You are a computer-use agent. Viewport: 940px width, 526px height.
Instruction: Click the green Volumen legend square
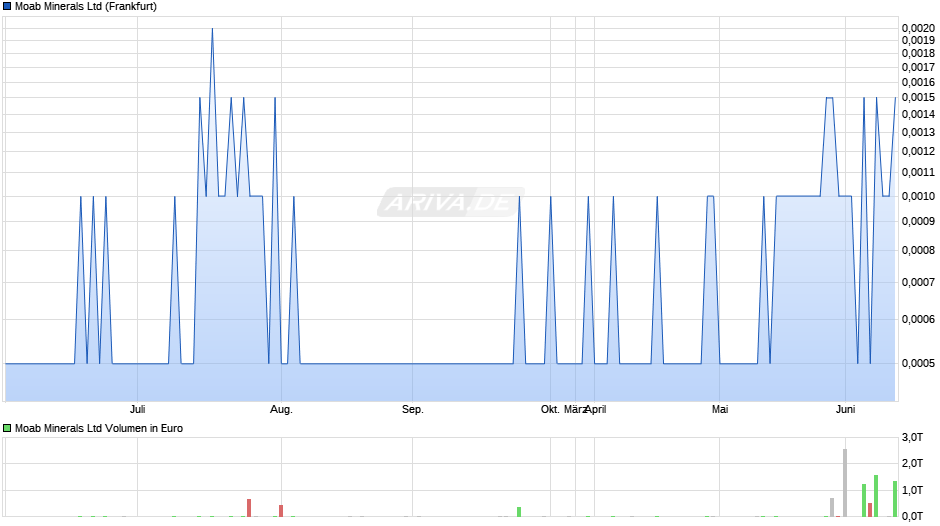click(7, 428)
